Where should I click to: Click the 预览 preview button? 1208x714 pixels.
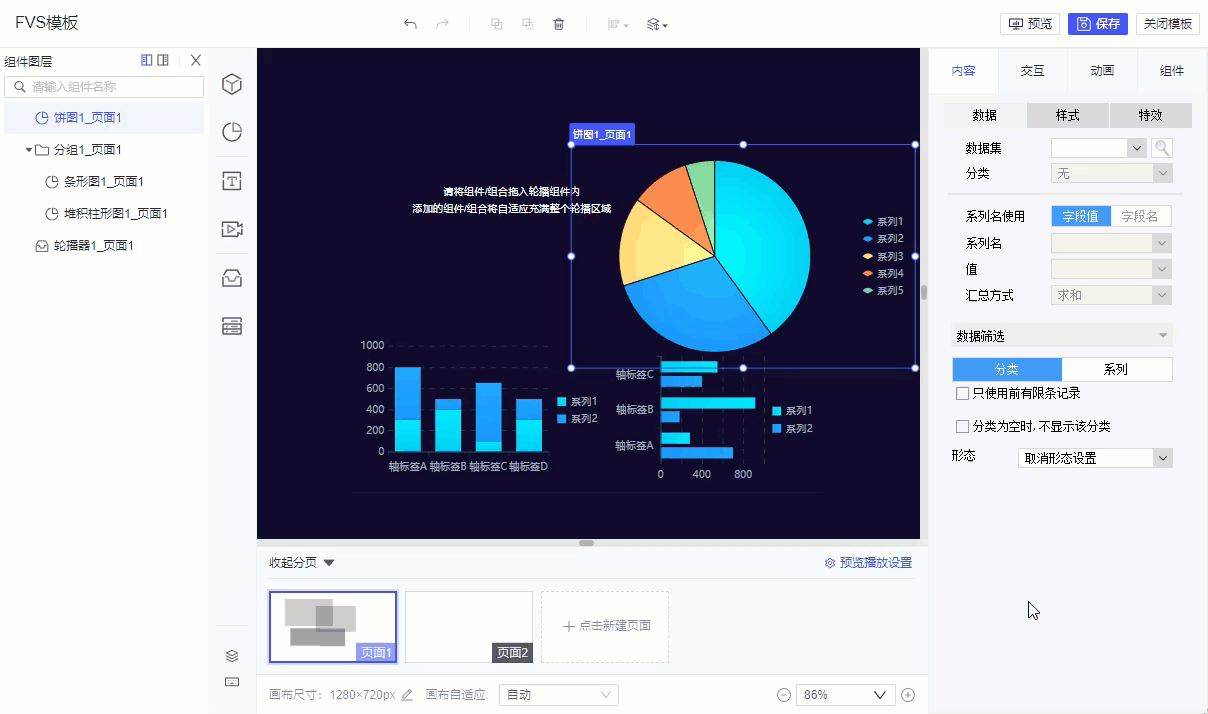coord(1030,24)
